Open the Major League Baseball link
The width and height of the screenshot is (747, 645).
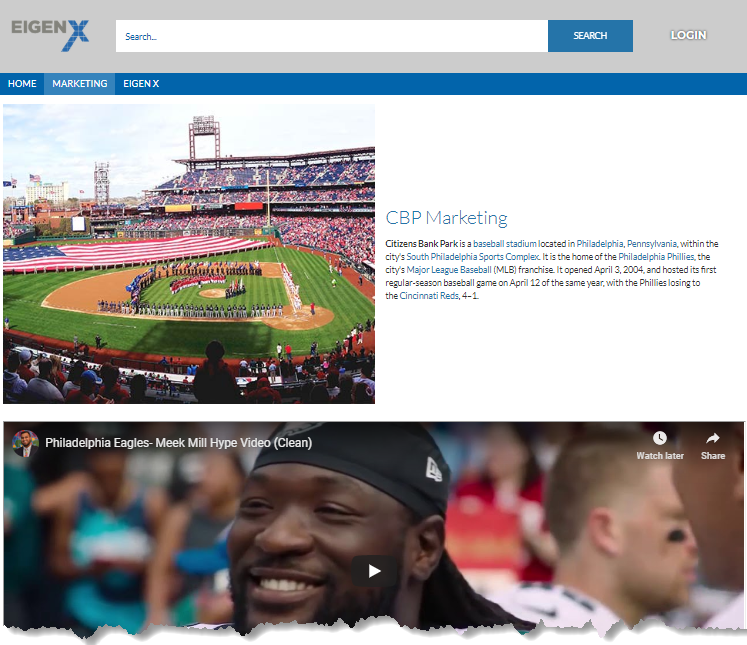click(x=449, y=270)
